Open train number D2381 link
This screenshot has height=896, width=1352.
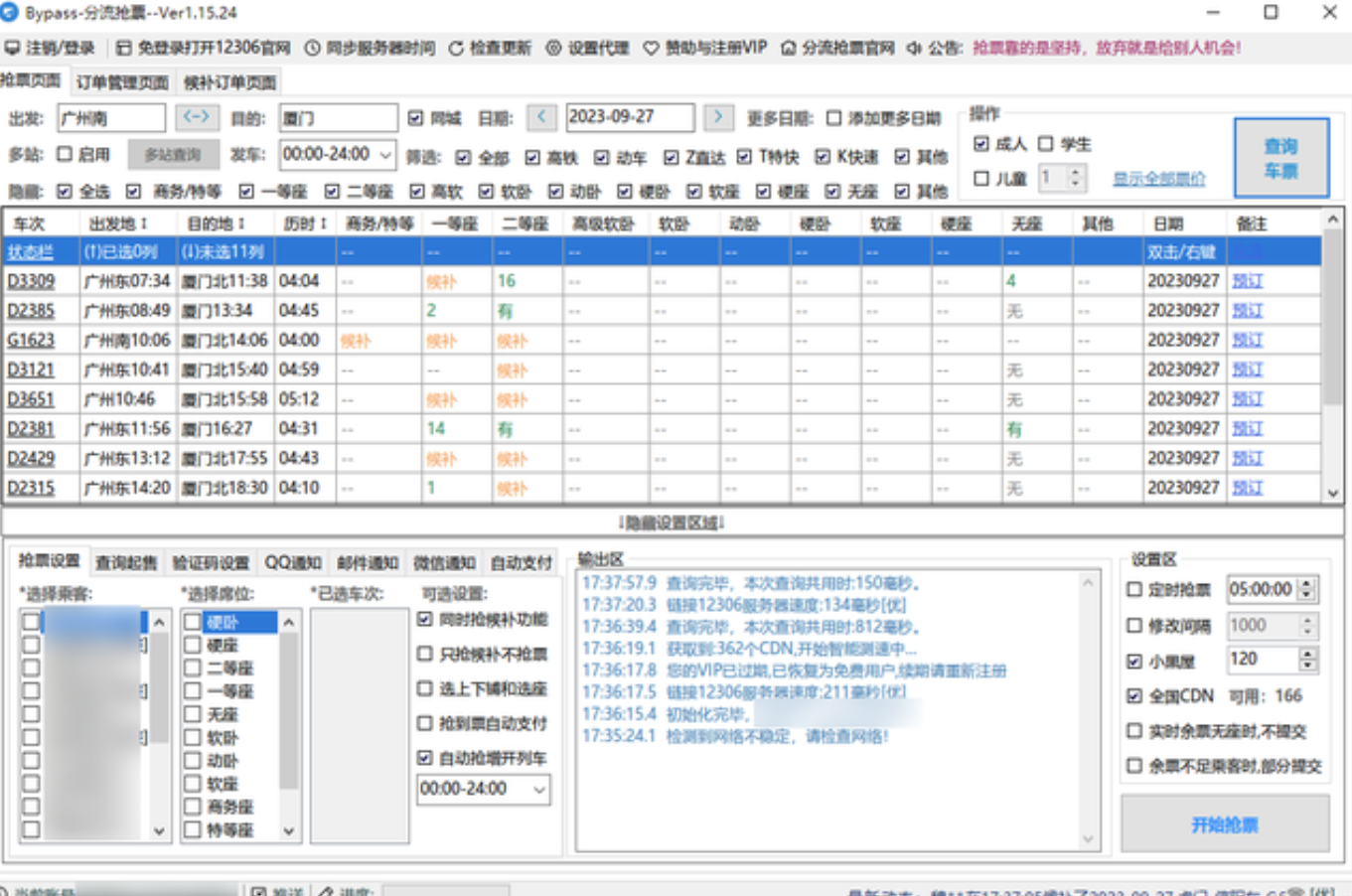click(x=31, y=429)
